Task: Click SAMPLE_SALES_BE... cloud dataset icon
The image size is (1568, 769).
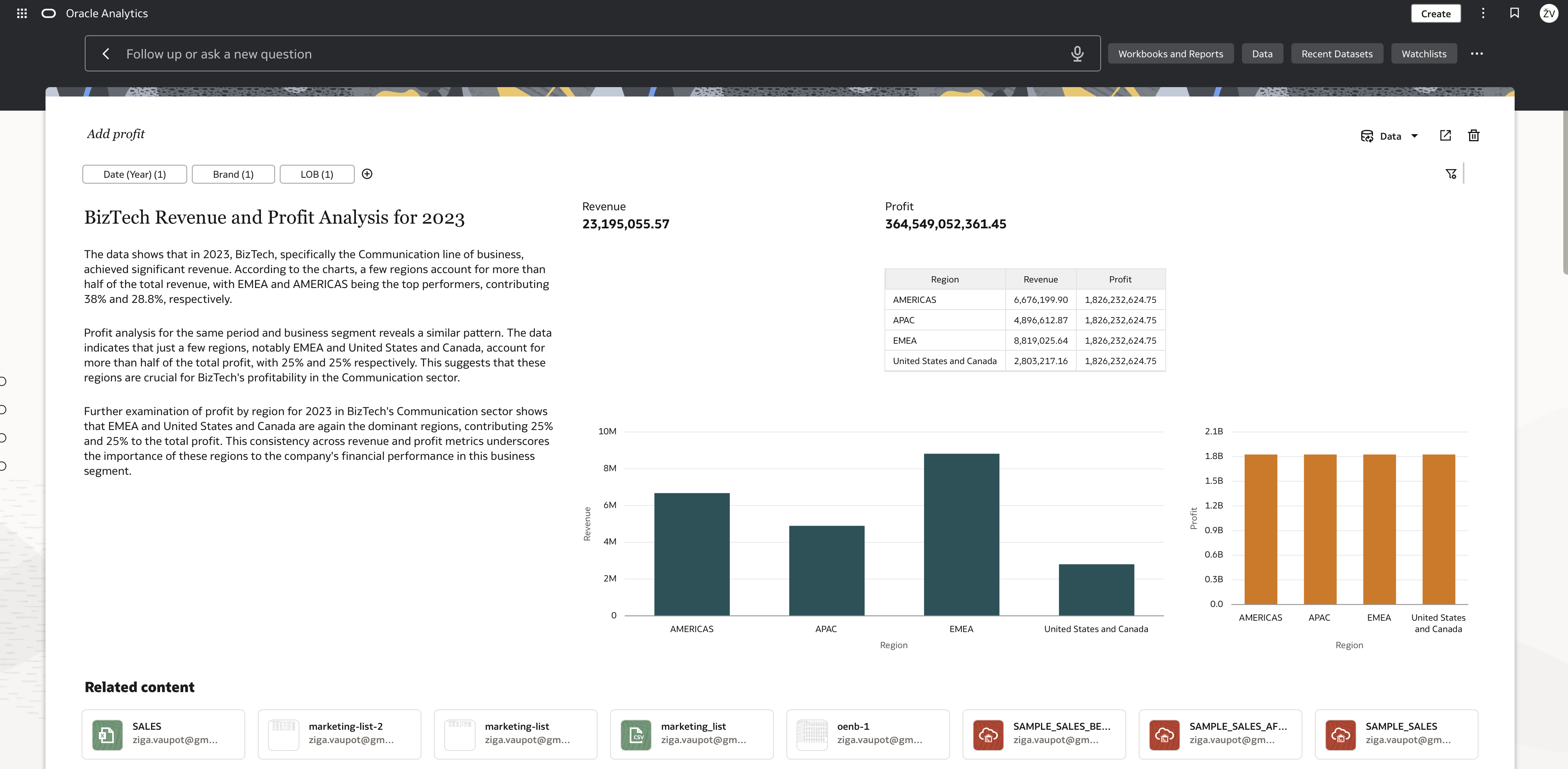Action: point(988,735)
